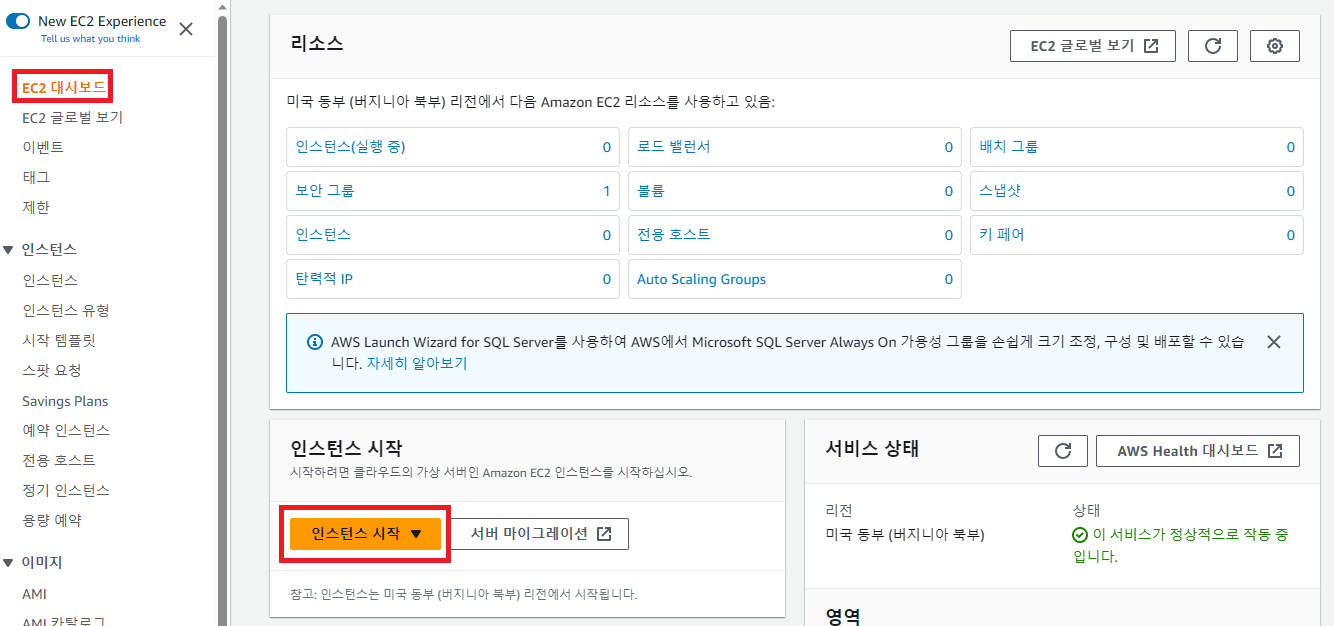Open EC2 글로벌 보기 in the sidebar
The height and width of the screenshot is (626, 1334).
pyautogui.click(x=73, y=117)
